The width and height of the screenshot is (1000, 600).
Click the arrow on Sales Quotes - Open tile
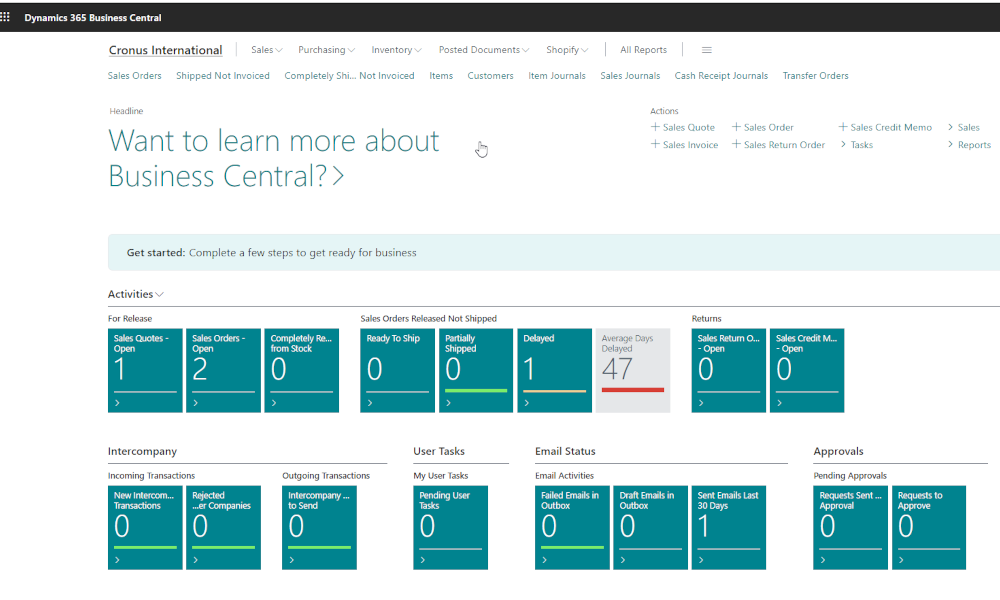(x=117, y=403)
